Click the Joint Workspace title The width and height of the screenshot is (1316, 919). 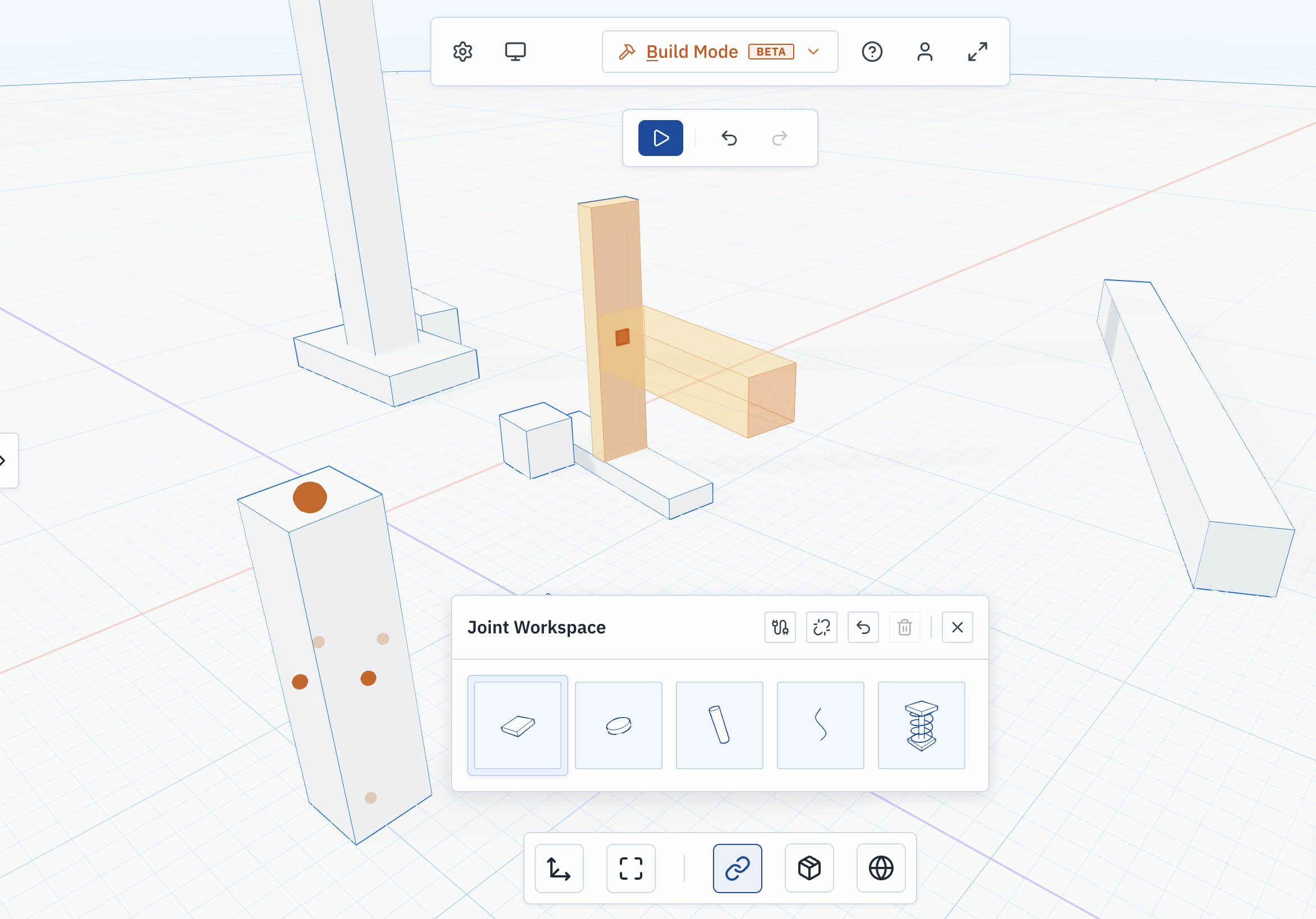536,627
